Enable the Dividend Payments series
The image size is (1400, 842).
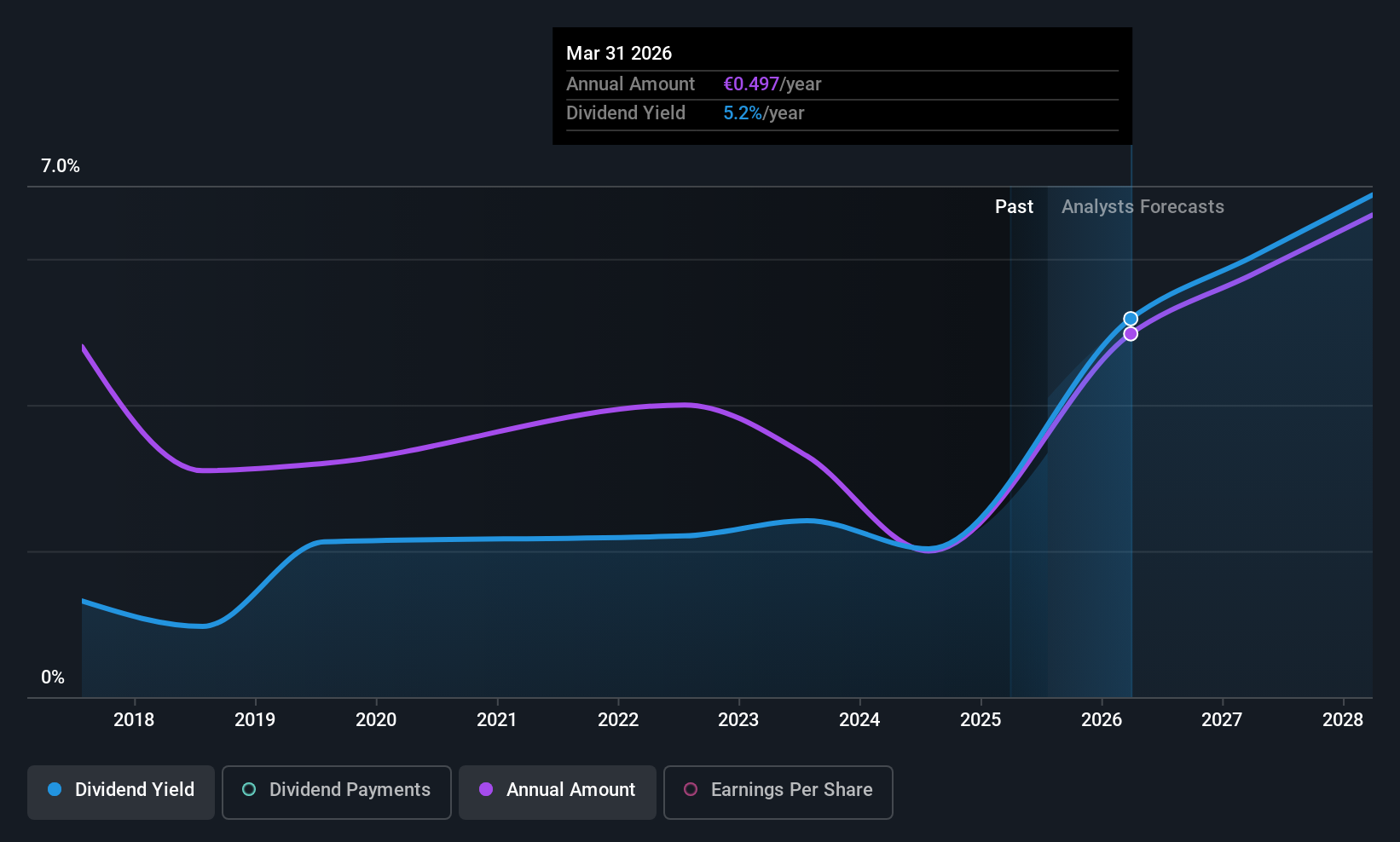336,792
